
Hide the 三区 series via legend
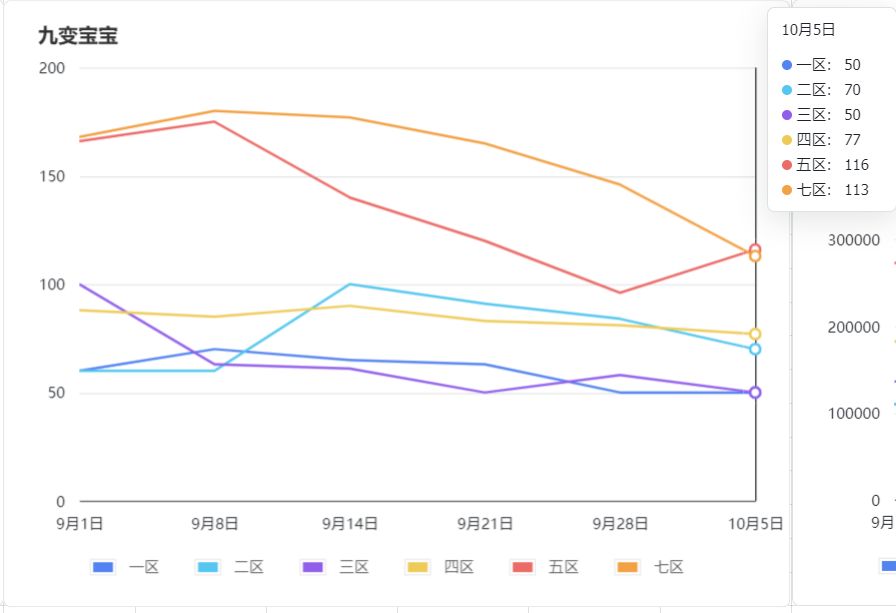(x=313, y=567)
